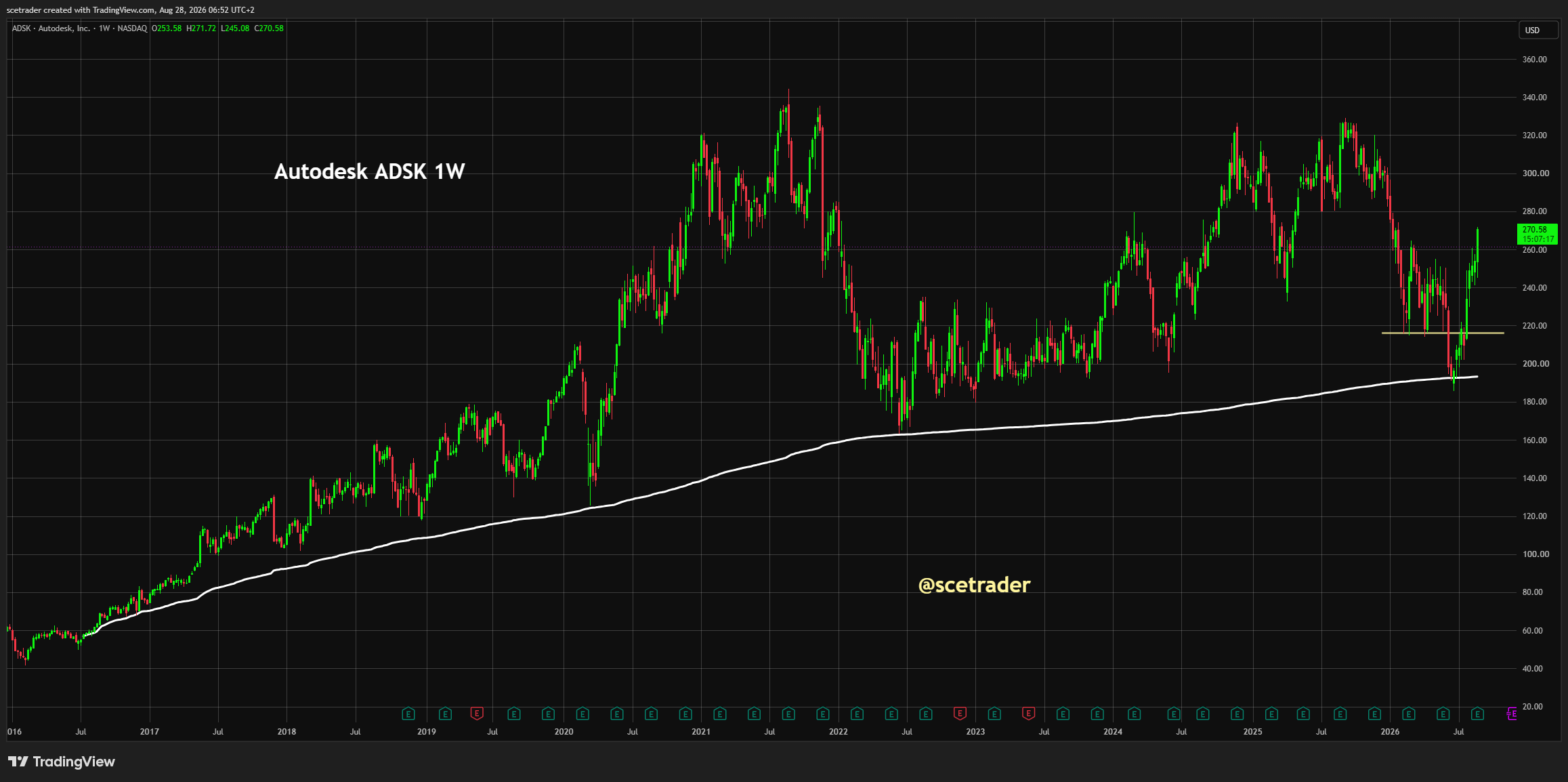Click the 2021 time axis label
Viewport: 1568px width, 782px height.
pyautogui.click(x=701, y=732)
